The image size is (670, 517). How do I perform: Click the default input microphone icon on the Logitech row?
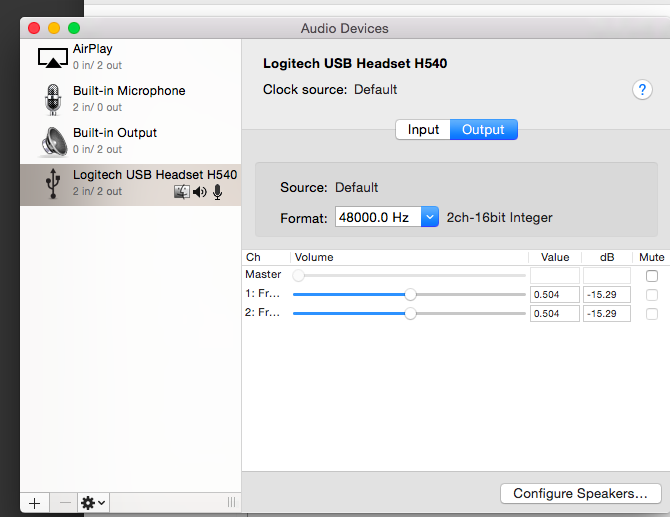click(x=217, y=192)
